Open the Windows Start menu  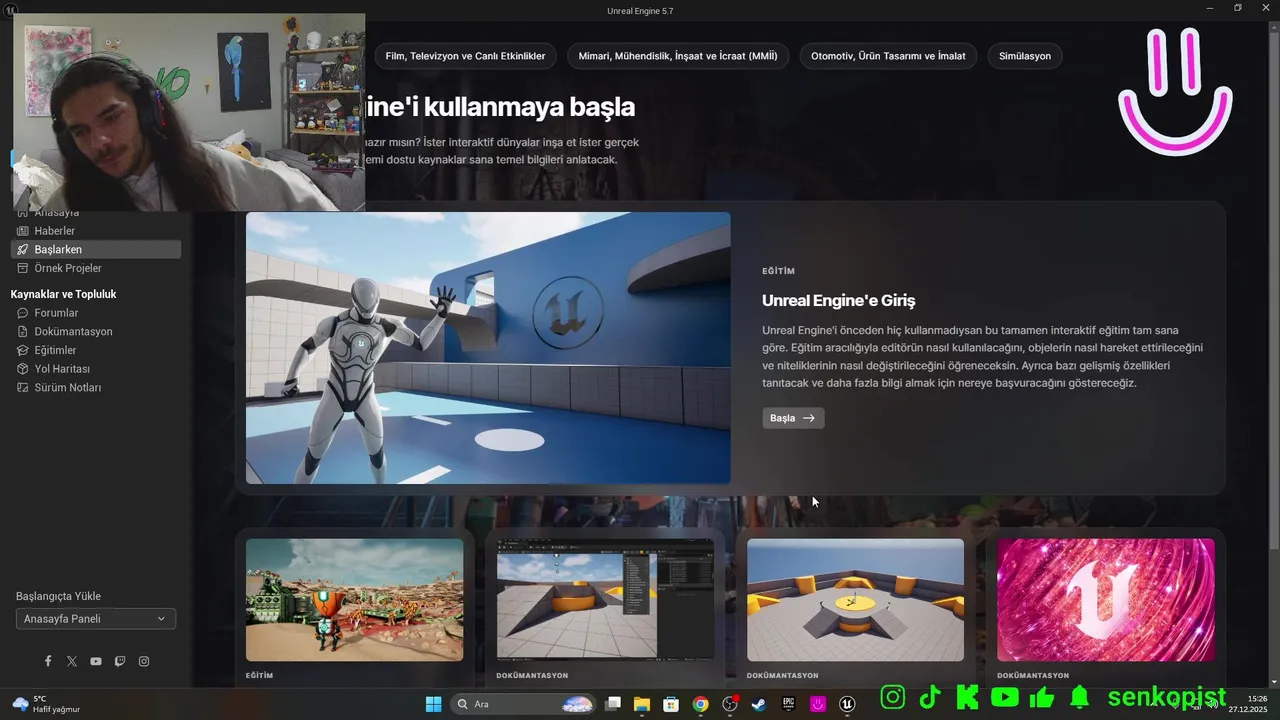click(x=433, y=704)
